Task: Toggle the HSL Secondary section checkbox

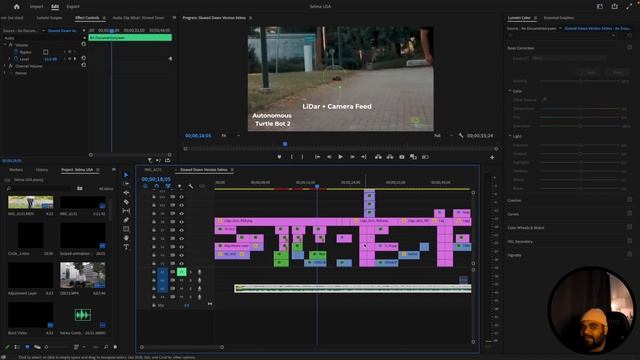Action: [629, 241]
